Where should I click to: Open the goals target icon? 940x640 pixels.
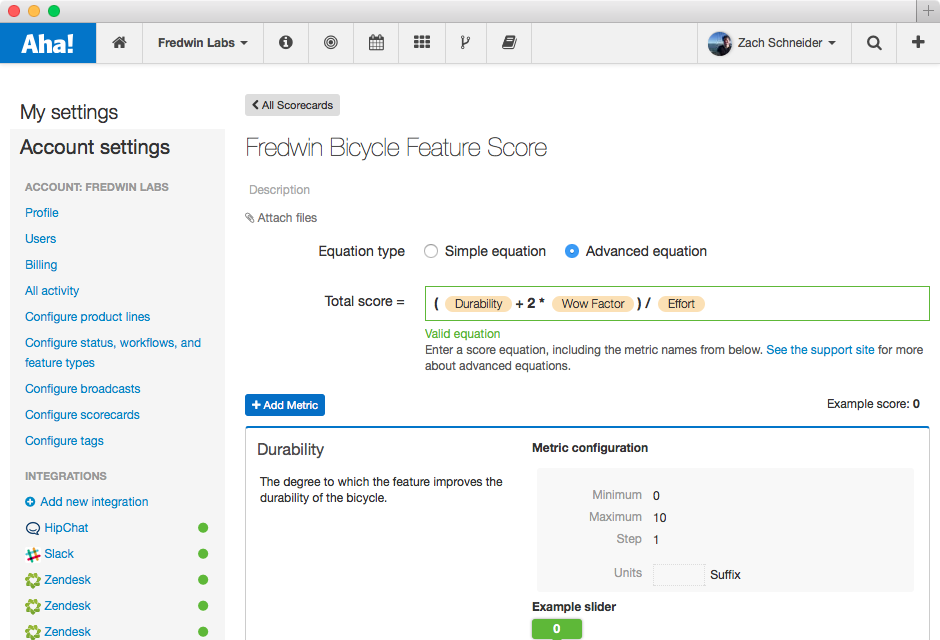tap(330, 43)
